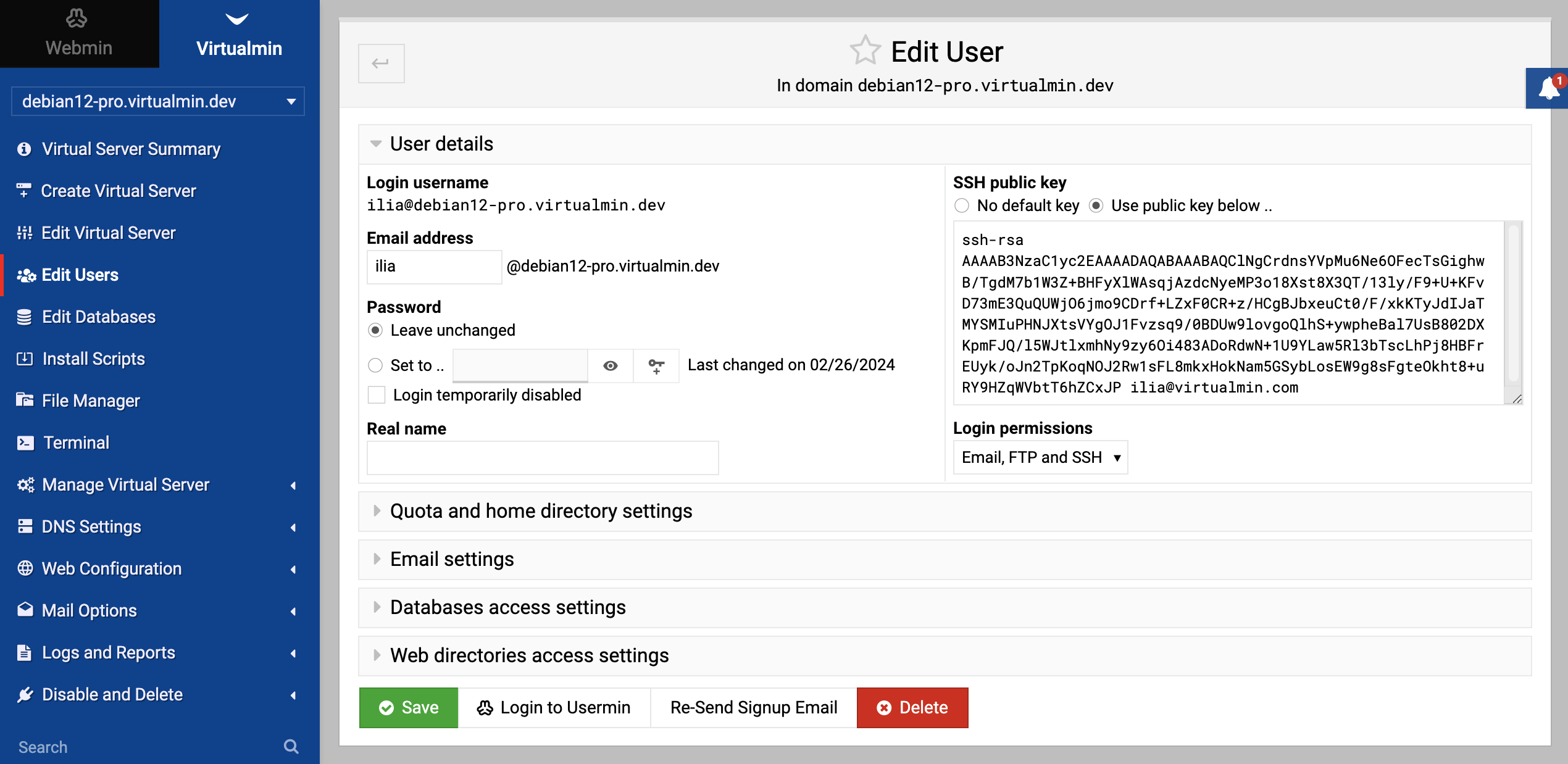Show password with the eye icon

[611, 366]
